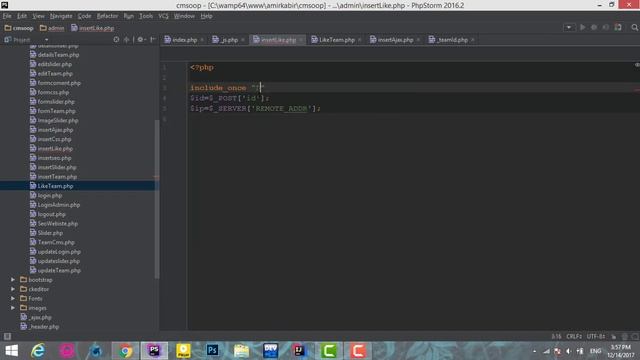Select updateTeam.php in project tree

point(59,270)
